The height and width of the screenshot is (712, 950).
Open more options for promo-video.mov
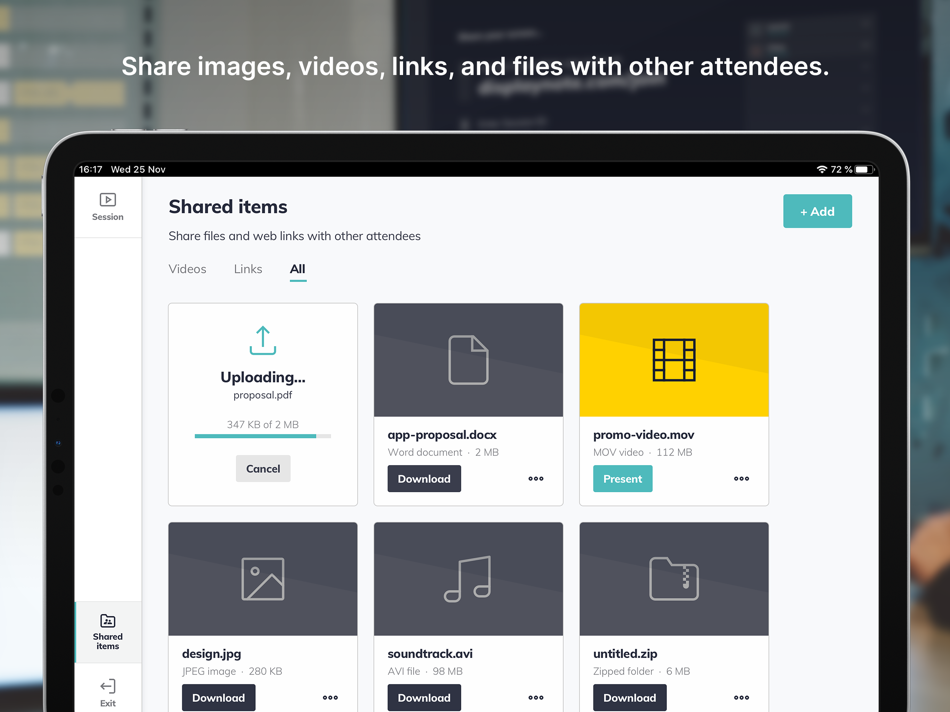742,479
